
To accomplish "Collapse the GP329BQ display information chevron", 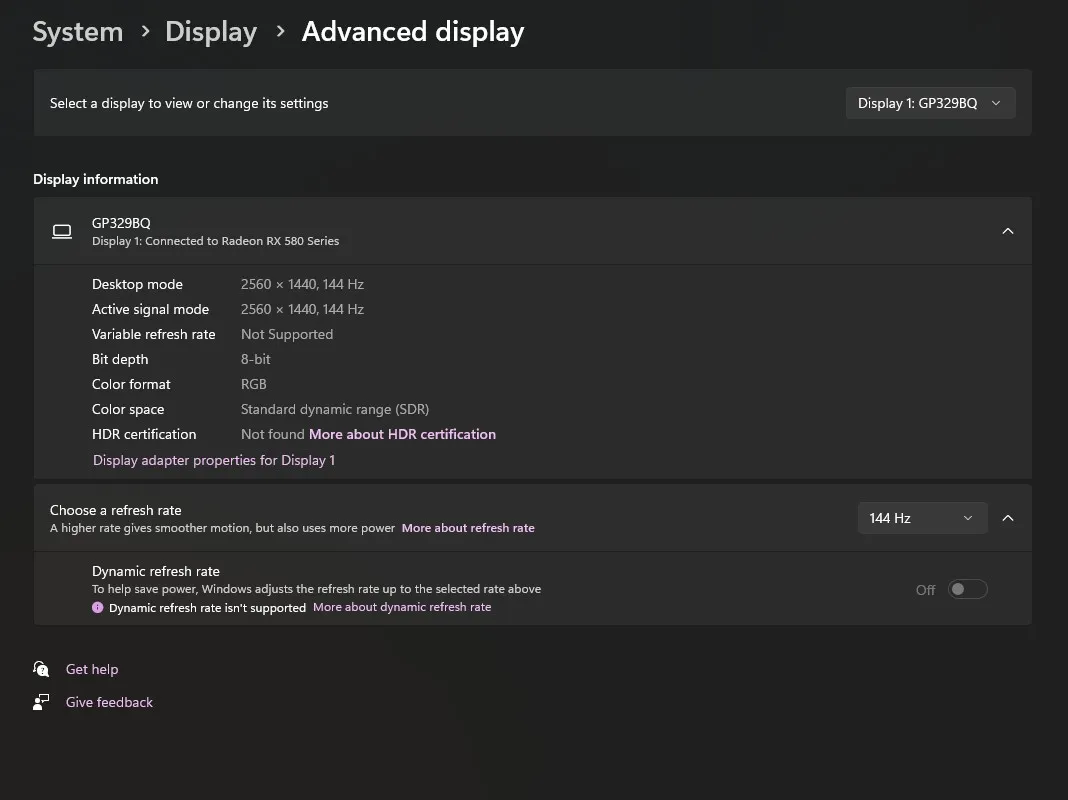I will [1007, 231].
